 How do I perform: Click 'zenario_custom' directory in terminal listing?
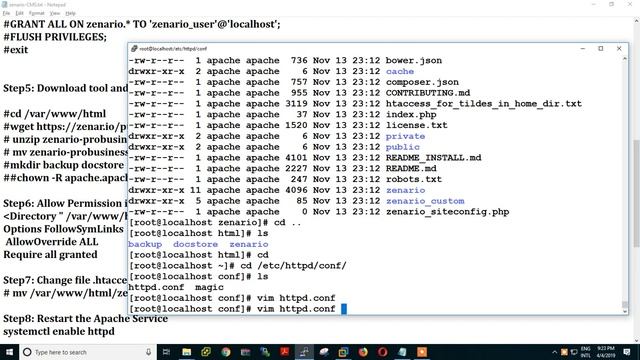tap(425, 201)
